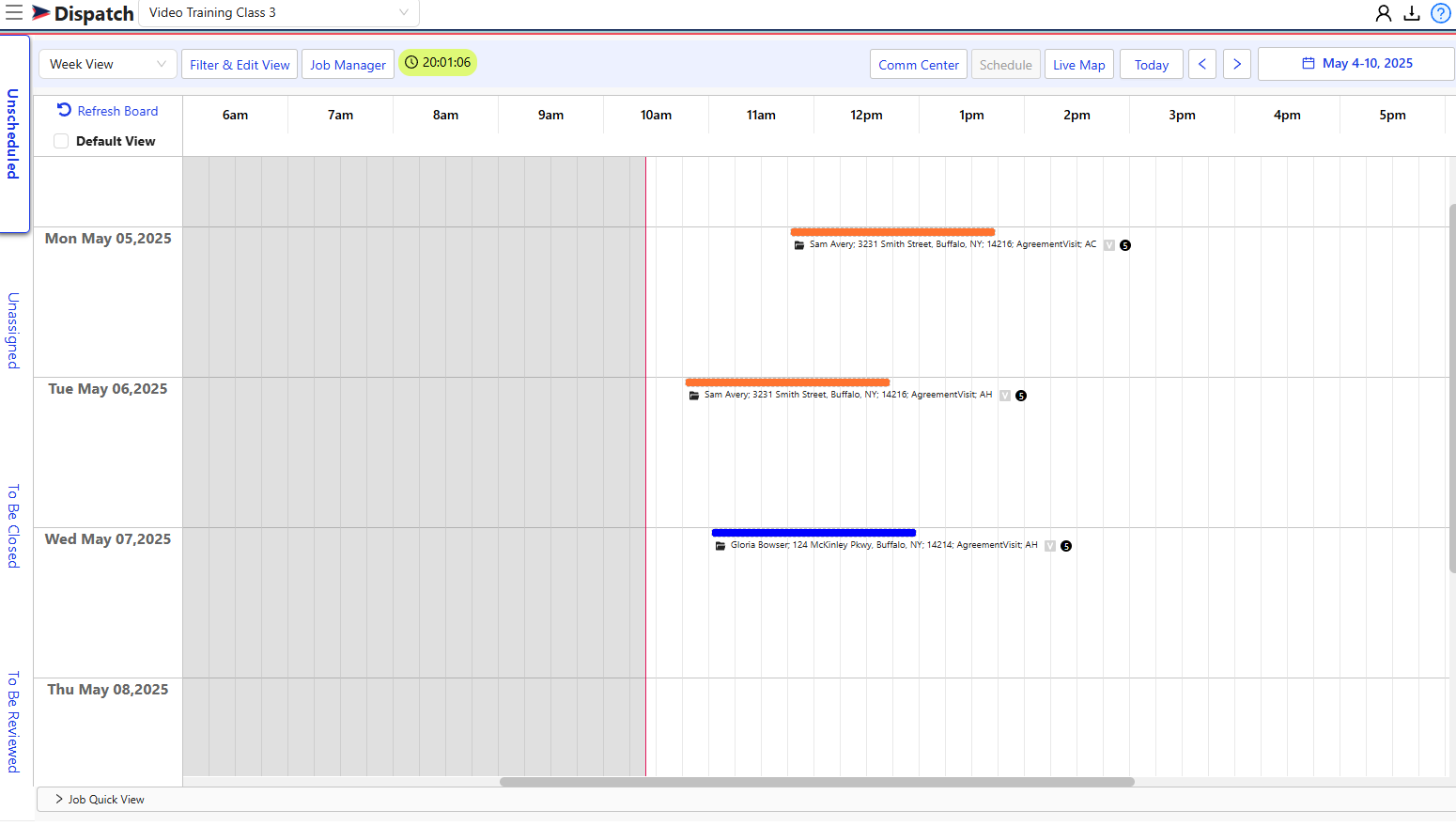This screenshot has width=1456, height=826.
Task: Open the Live Map
Action: [1079, 64]
